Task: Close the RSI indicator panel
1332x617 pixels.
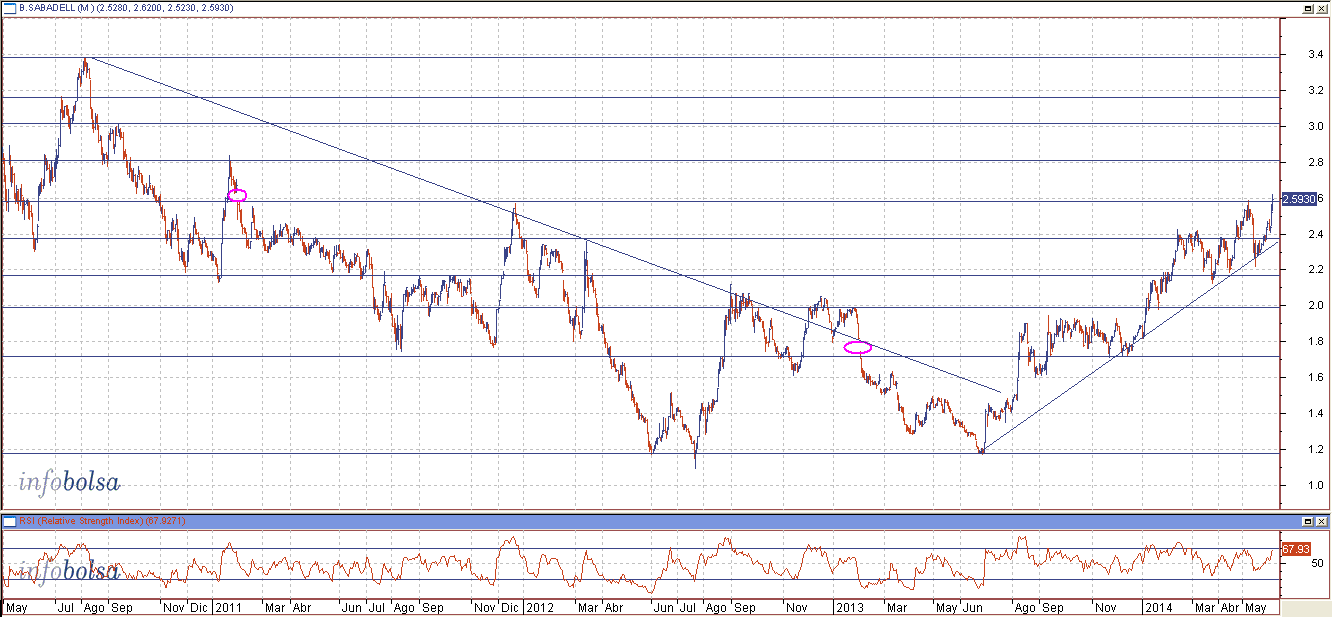Action: click(1322, 522)
